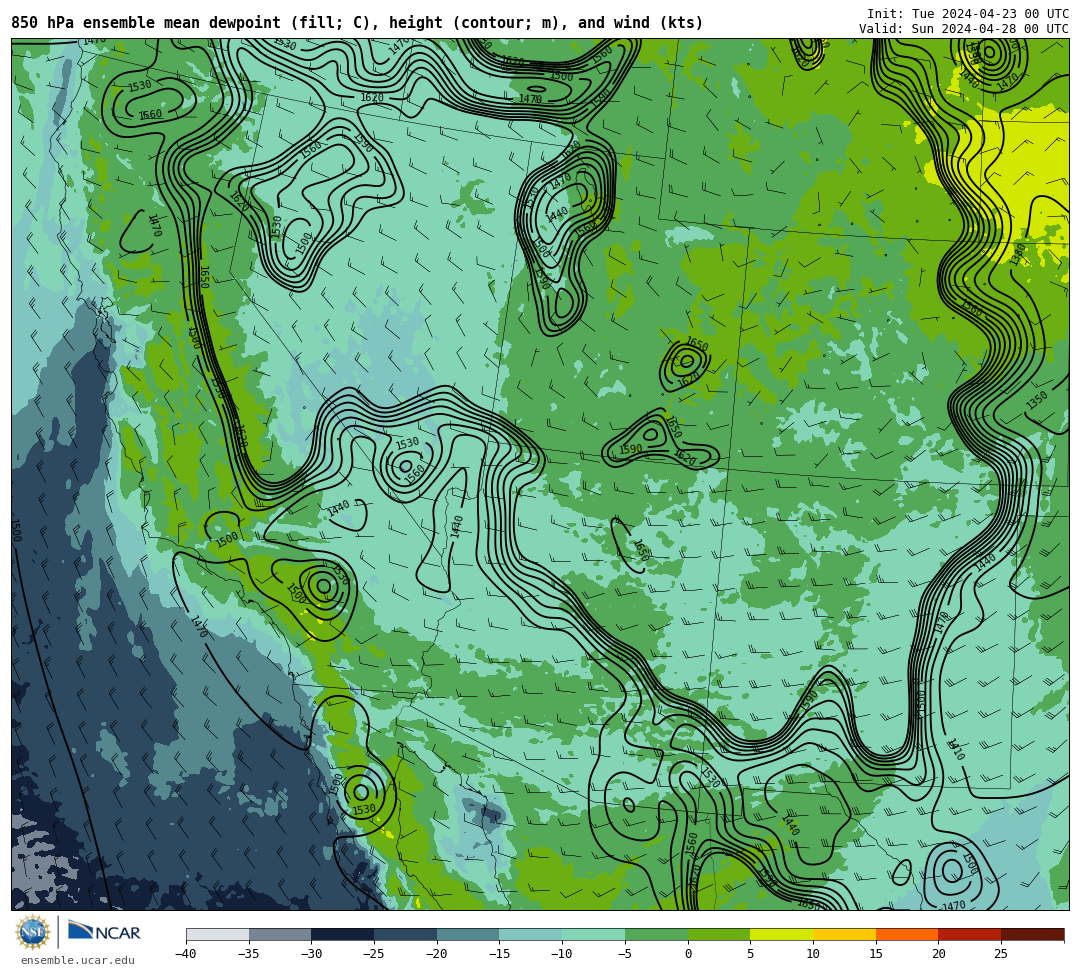Pick the light gray -40 to -35 colorbar swatch
The width and height of the screenshot is (1080, 973).
point(217,934)
